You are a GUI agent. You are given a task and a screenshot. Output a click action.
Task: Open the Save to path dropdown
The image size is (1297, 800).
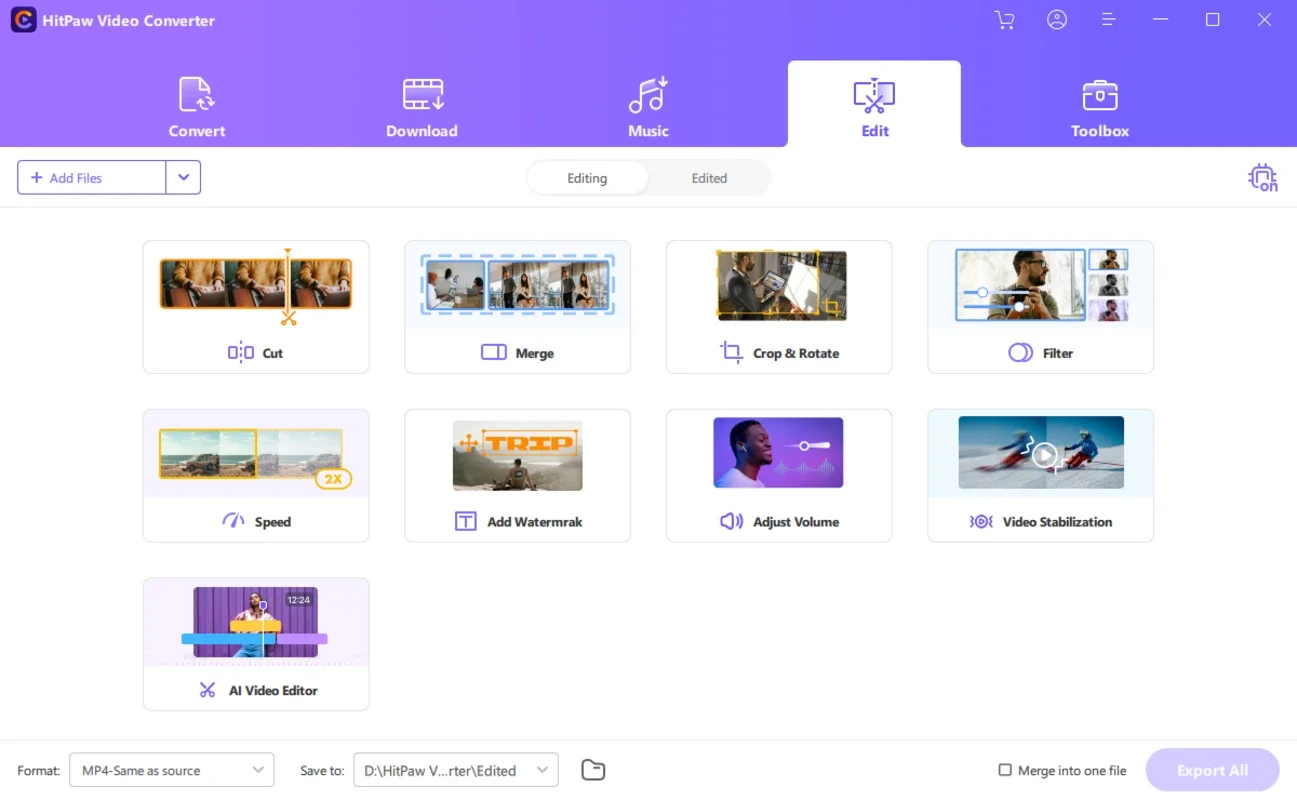click(x=455, y=770)
